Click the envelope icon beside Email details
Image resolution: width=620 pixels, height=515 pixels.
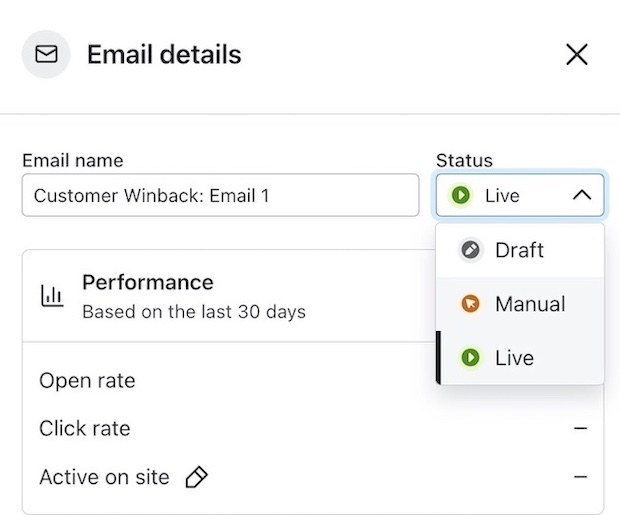pyautogui.click(x=46, y=54)
